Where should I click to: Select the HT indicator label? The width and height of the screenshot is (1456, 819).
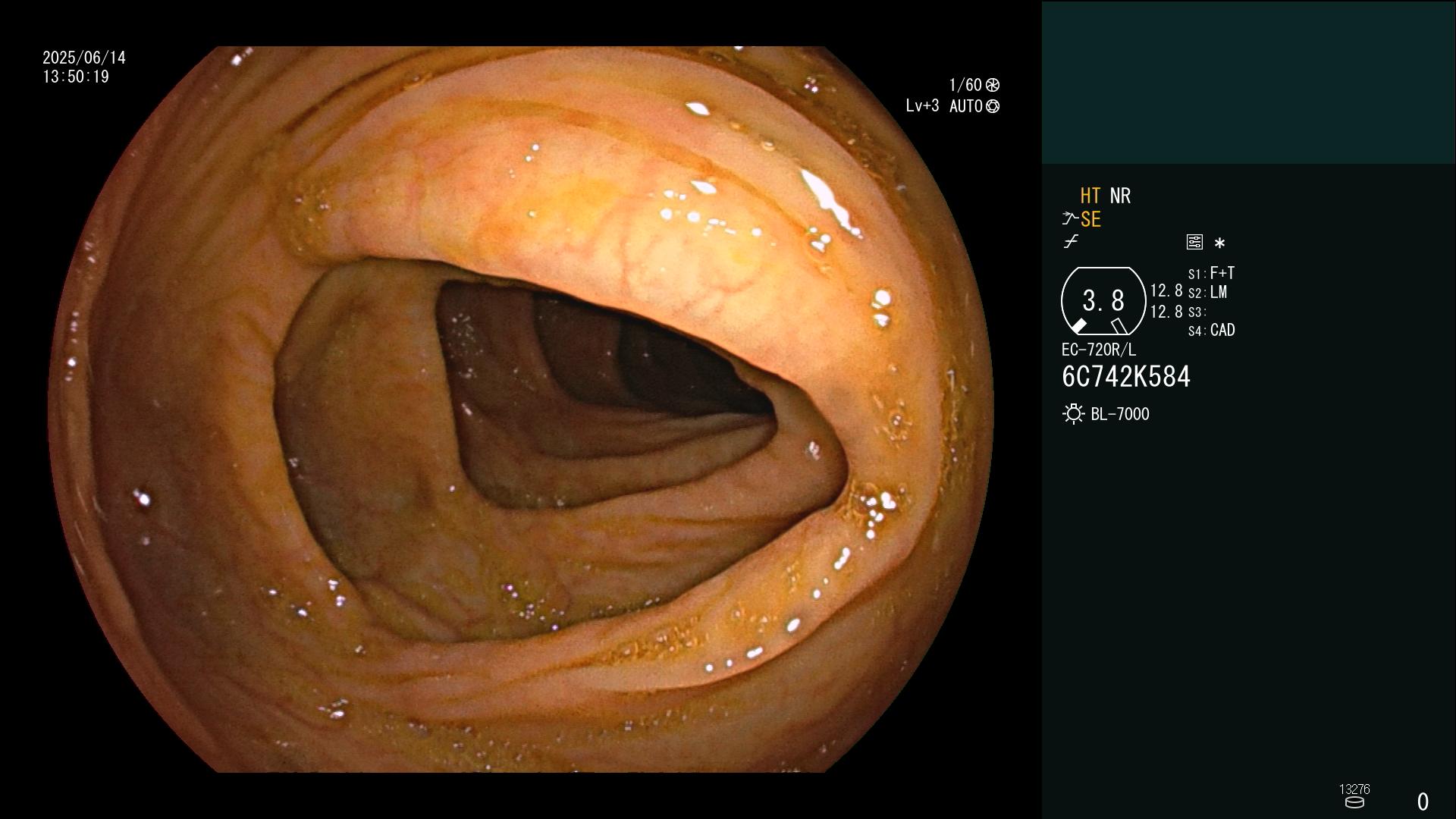coord(1090,196)
